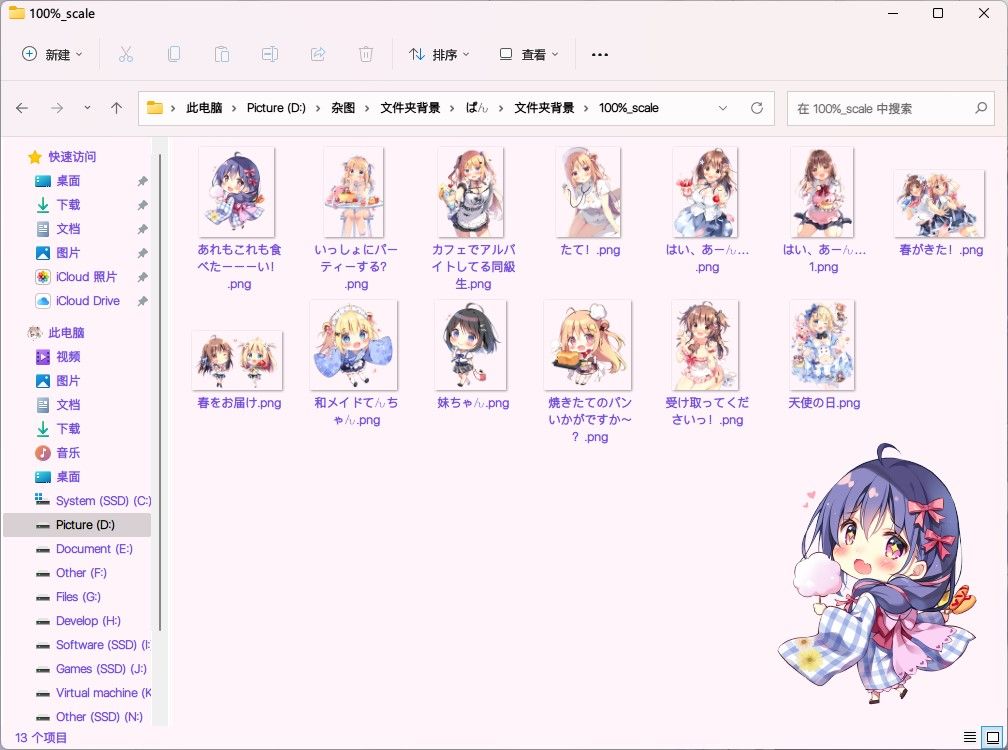Viewport: 1008px width, 750px height.
Task: Expand the address bar history dropdown
Action: pyautogui.click(x=723, y=108)
